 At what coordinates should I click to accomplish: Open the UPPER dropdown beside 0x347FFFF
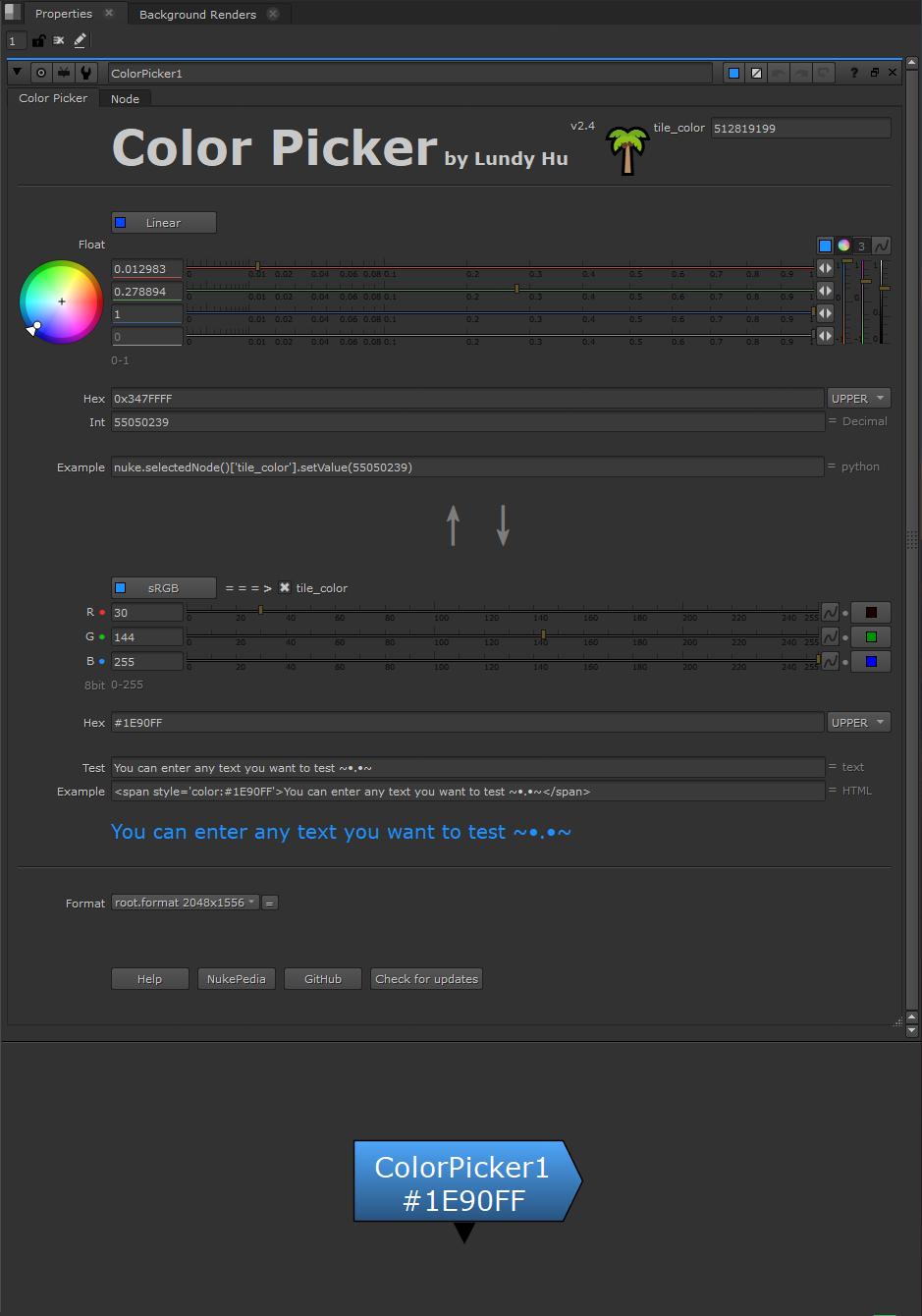(859, 399)
